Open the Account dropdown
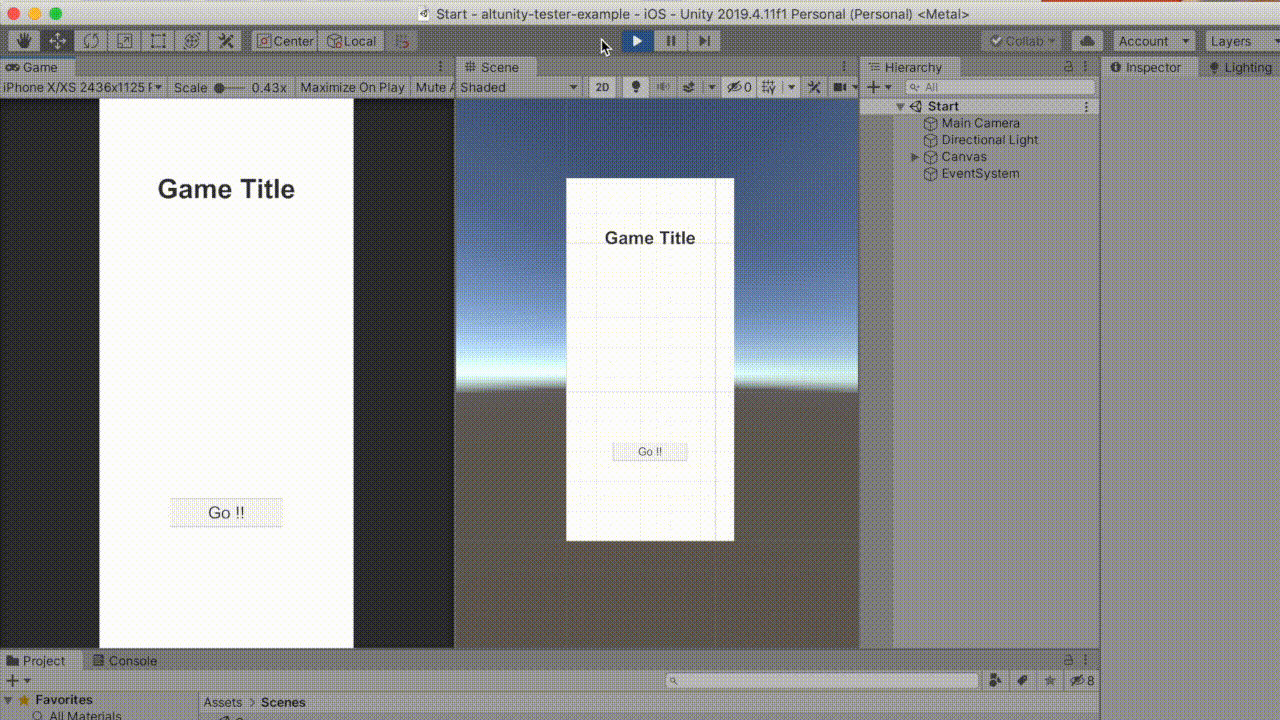The height and width of the screenshot is (720, 1280). pyautogui.click(x=1154, y=41)
